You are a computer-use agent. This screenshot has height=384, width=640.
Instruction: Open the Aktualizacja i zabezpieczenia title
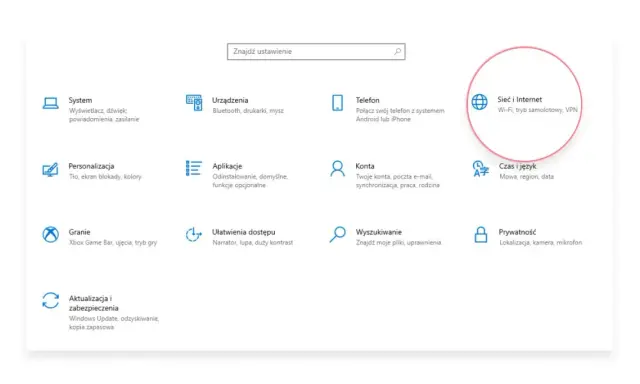coord(93,303)
